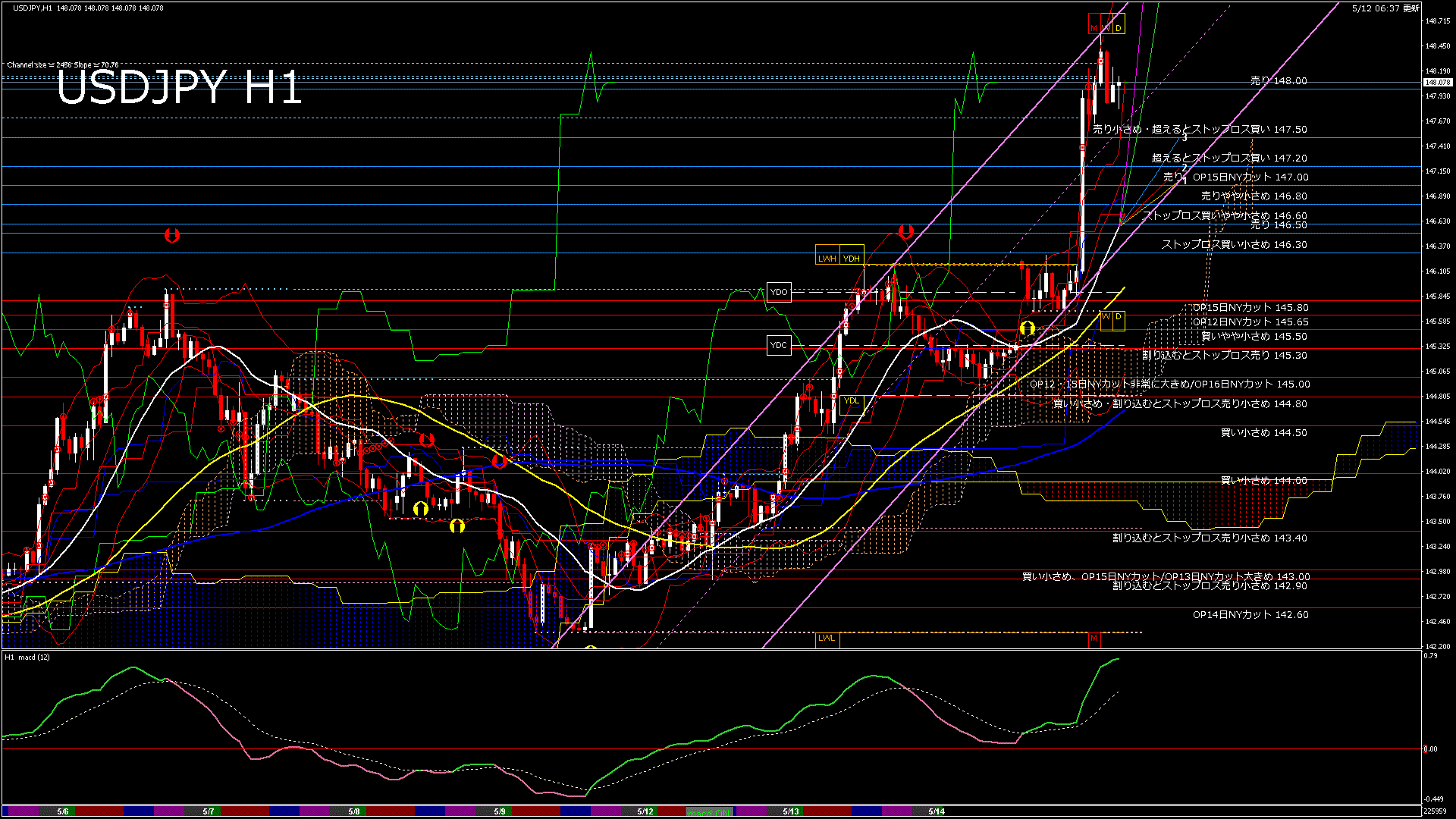The image size is (1456, 819).
Task: Select the YDH yesterday high marker
Action: coord(852,259)
